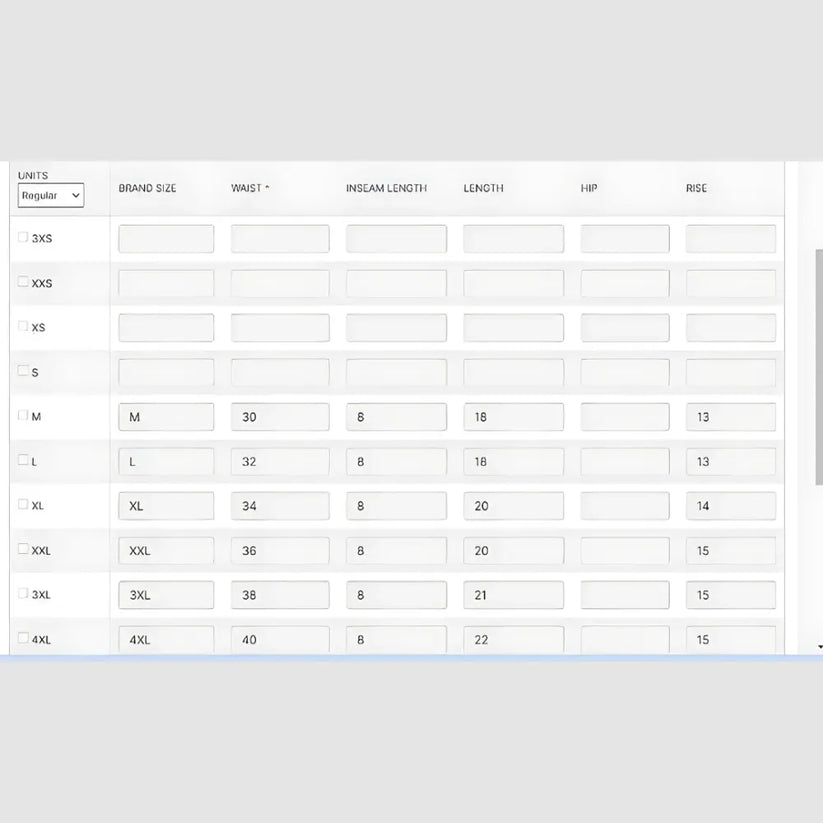The width and height of the screenshot is (823, 823).
Task: Click the Length field for size 3XL
Action: point(513,595)
